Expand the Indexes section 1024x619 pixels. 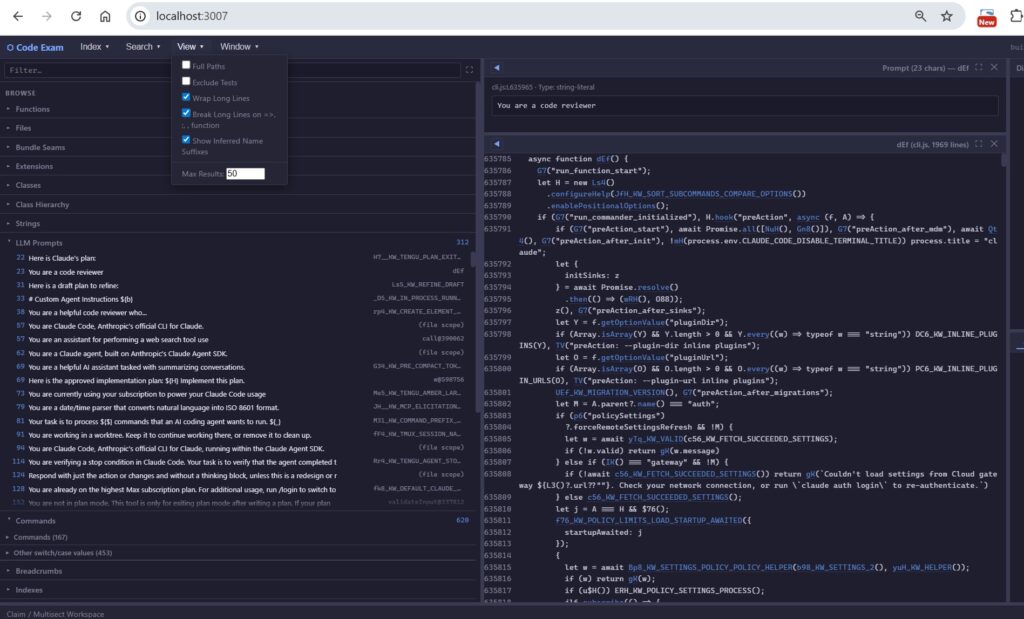click(x=29, y=590)
